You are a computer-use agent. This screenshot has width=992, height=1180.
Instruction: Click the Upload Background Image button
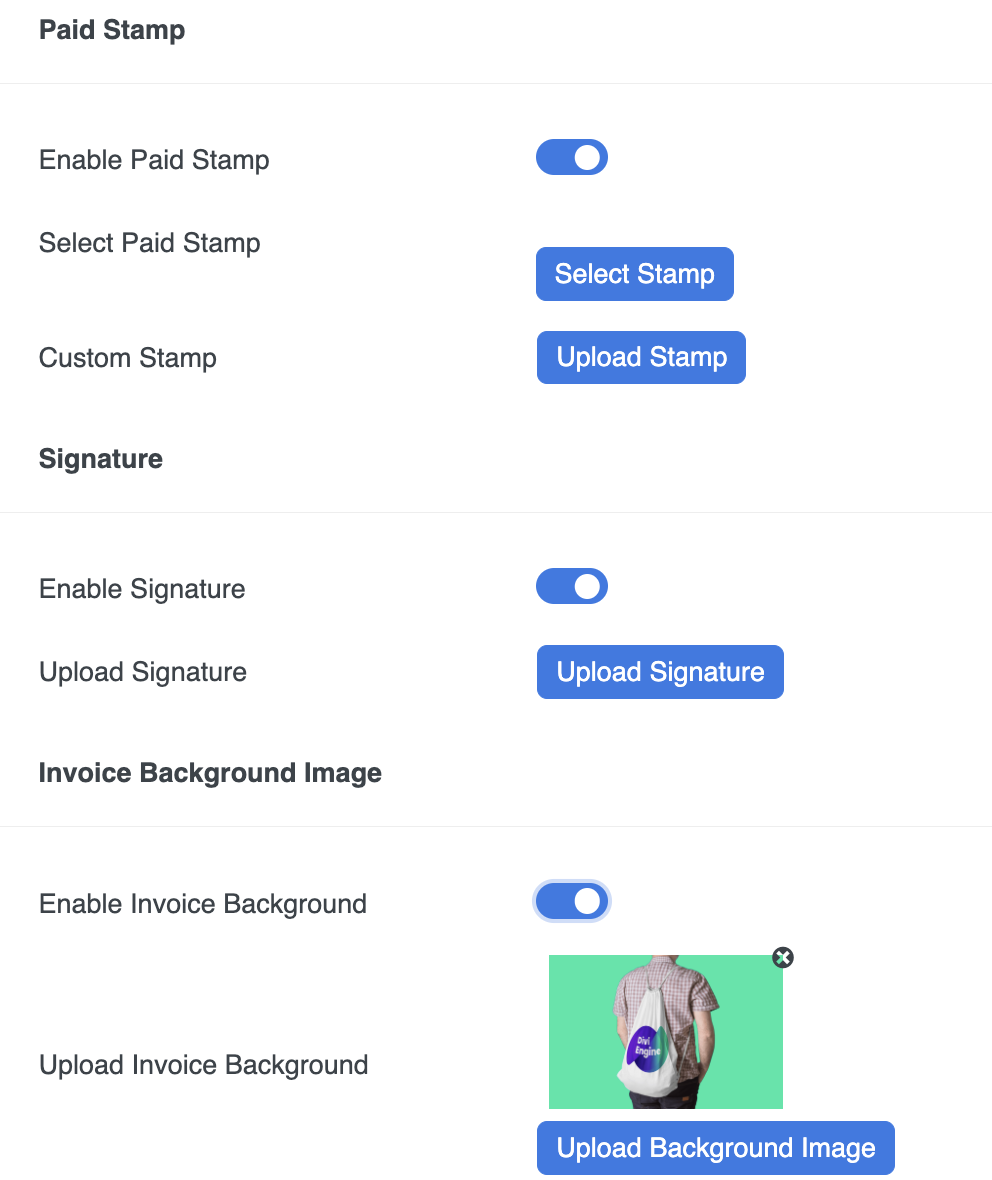(716, 1148)
